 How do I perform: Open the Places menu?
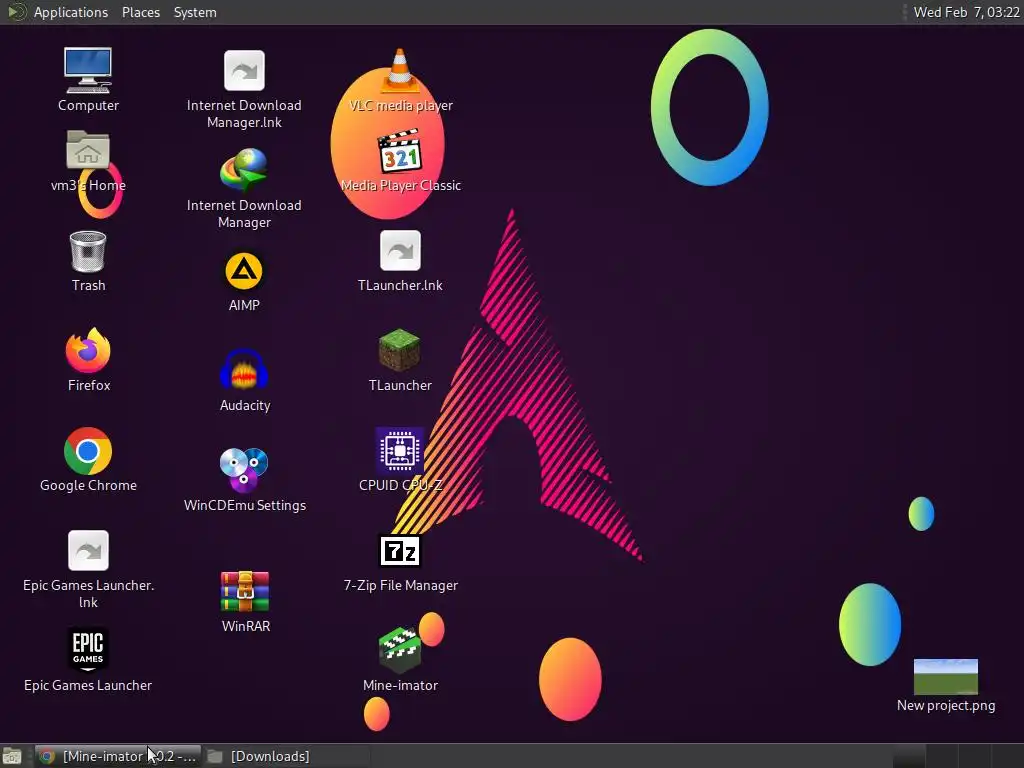141,12
